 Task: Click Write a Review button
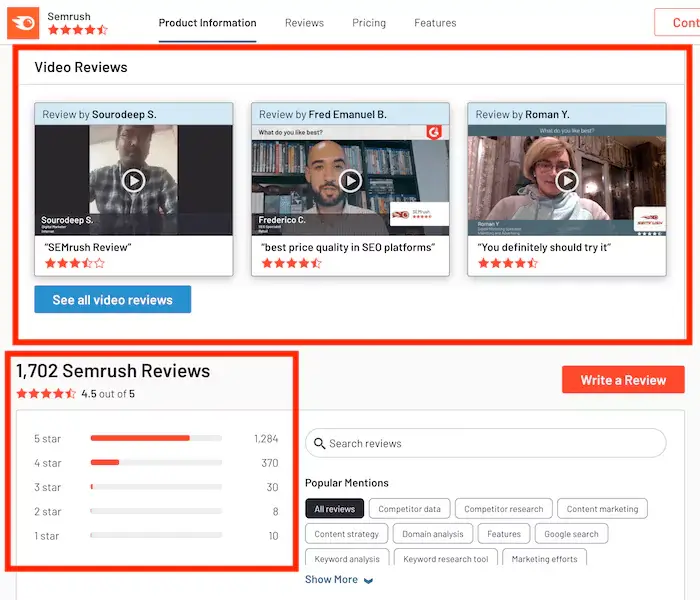coord(623,380)
